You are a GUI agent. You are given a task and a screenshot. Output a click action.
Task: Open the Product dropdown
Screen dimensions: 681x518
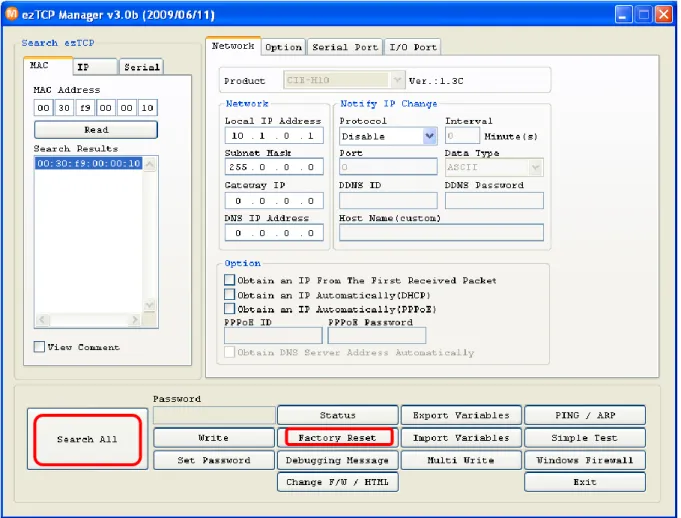coord(344,80)
